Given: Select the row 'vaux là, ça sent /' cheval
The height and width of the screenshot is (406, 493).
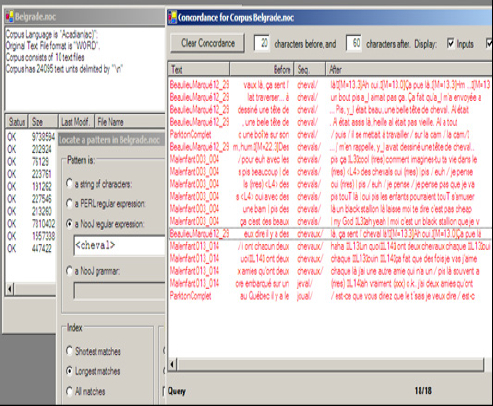Looking at the screenshot, I should (x=330, y=85).
